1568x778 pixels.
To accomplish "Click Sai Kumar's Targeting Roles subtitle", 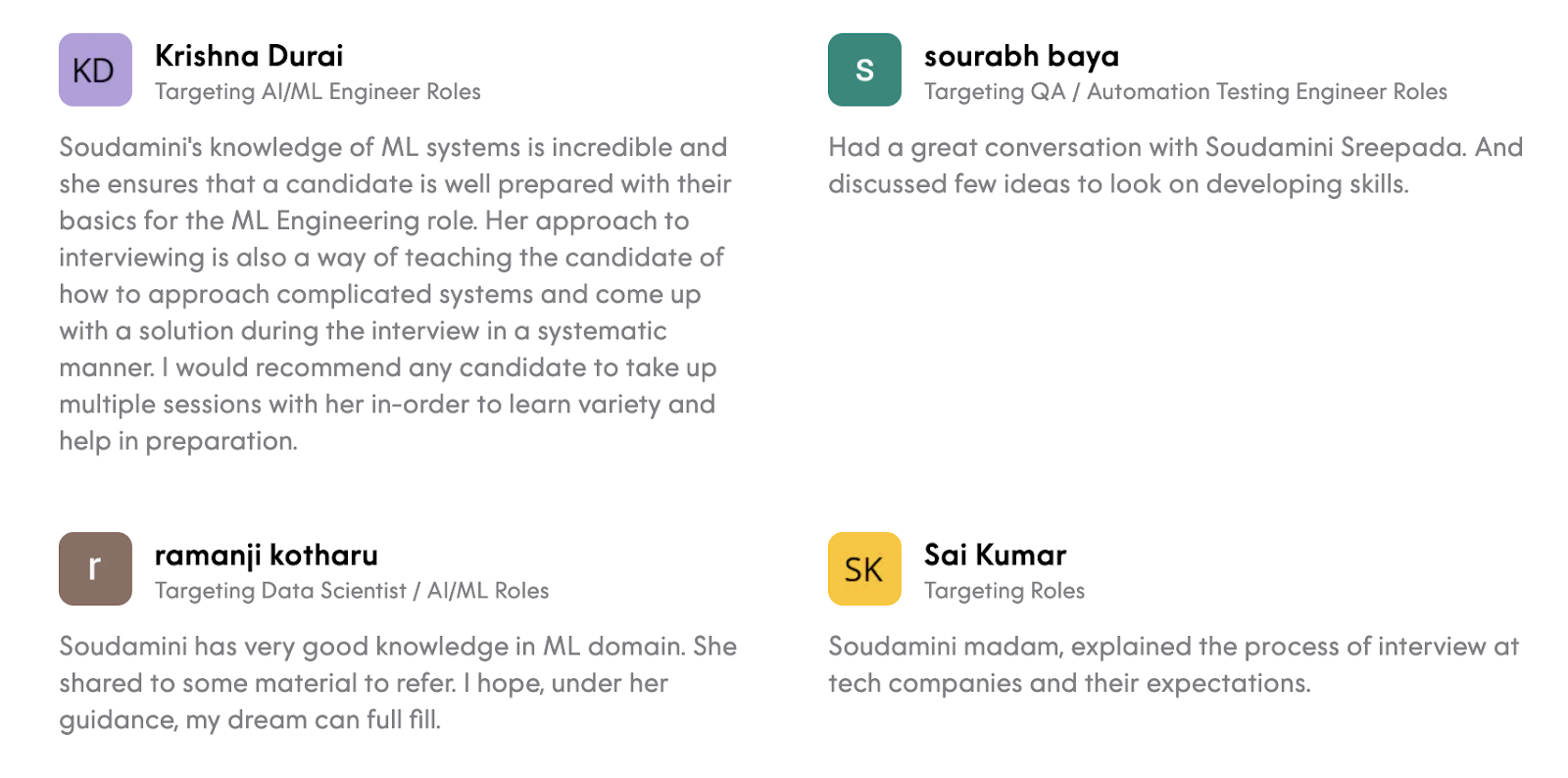I will click(1004, 591).
